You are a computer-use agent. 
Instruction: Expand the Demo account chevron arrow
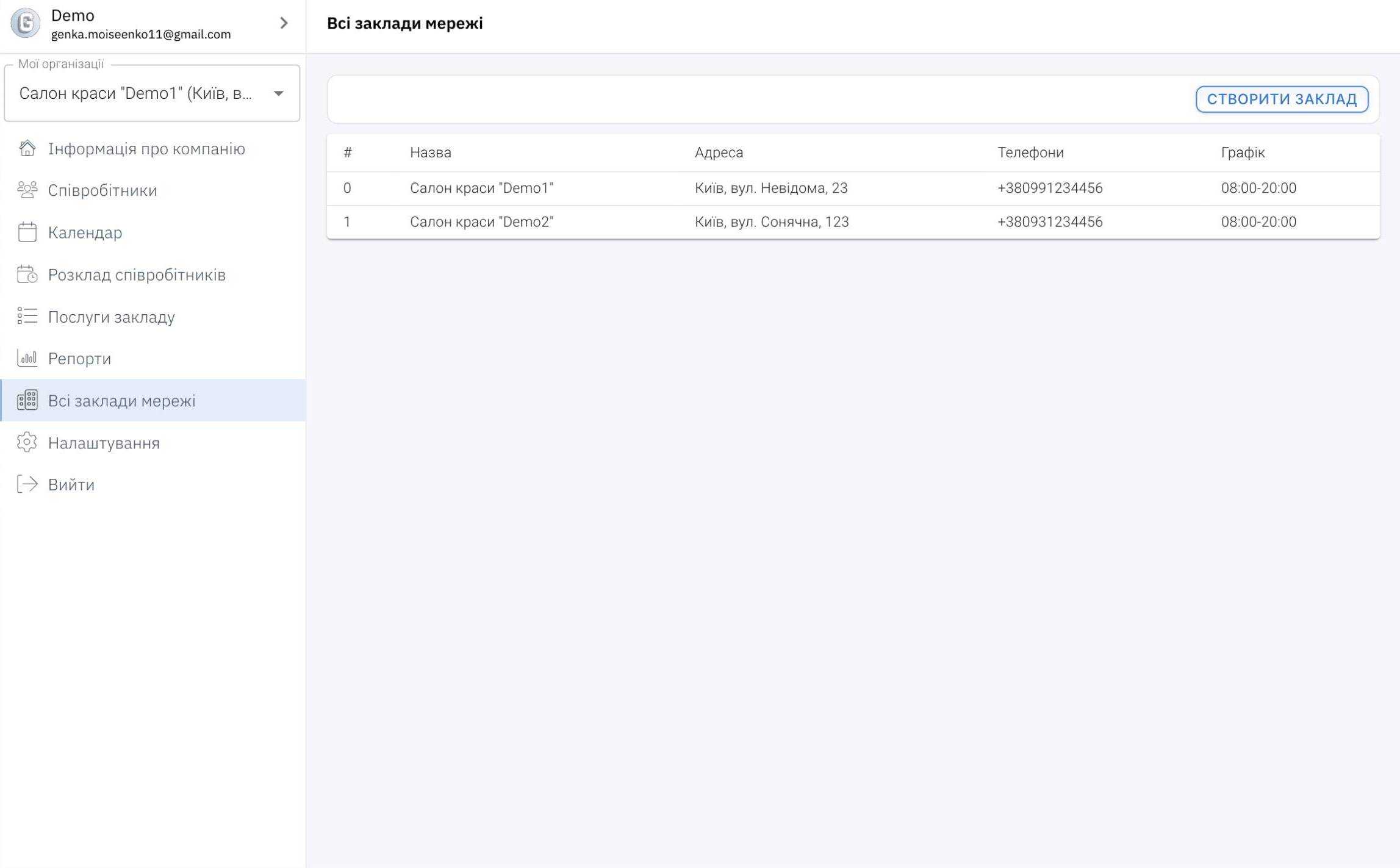pyautogui.click(x=284, y=23)
